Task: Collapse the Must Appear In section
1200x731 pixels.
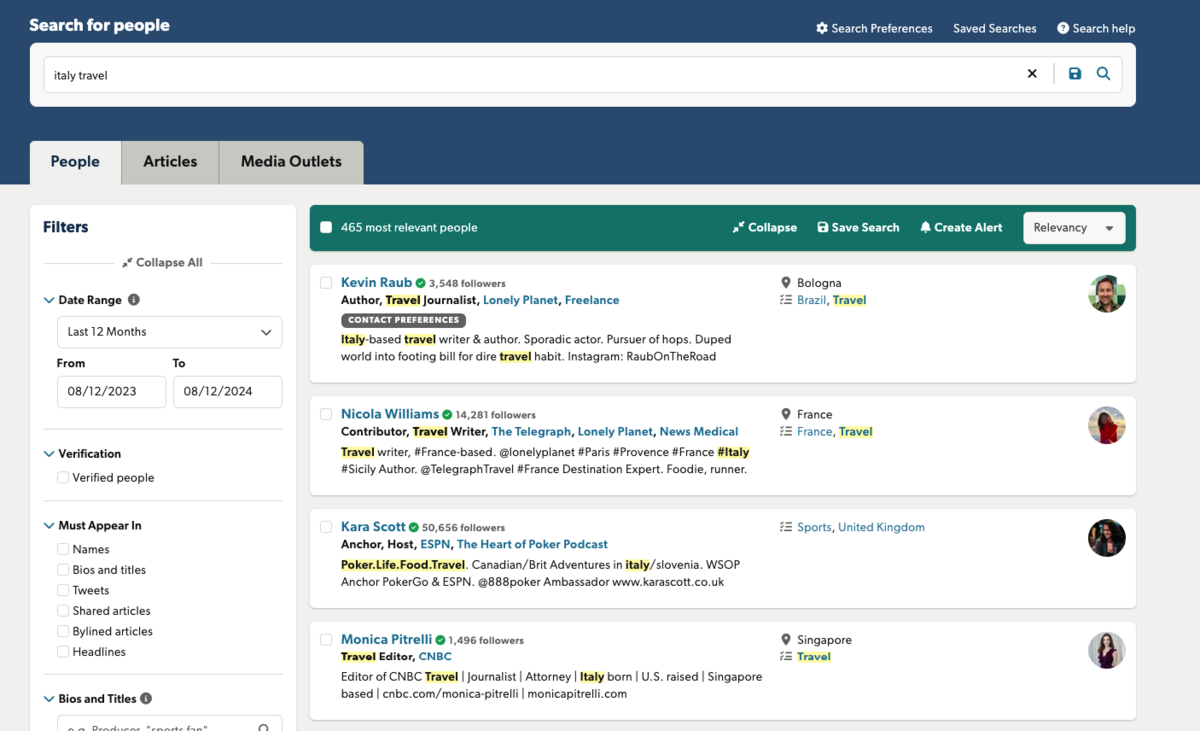Action: [49, 526]
